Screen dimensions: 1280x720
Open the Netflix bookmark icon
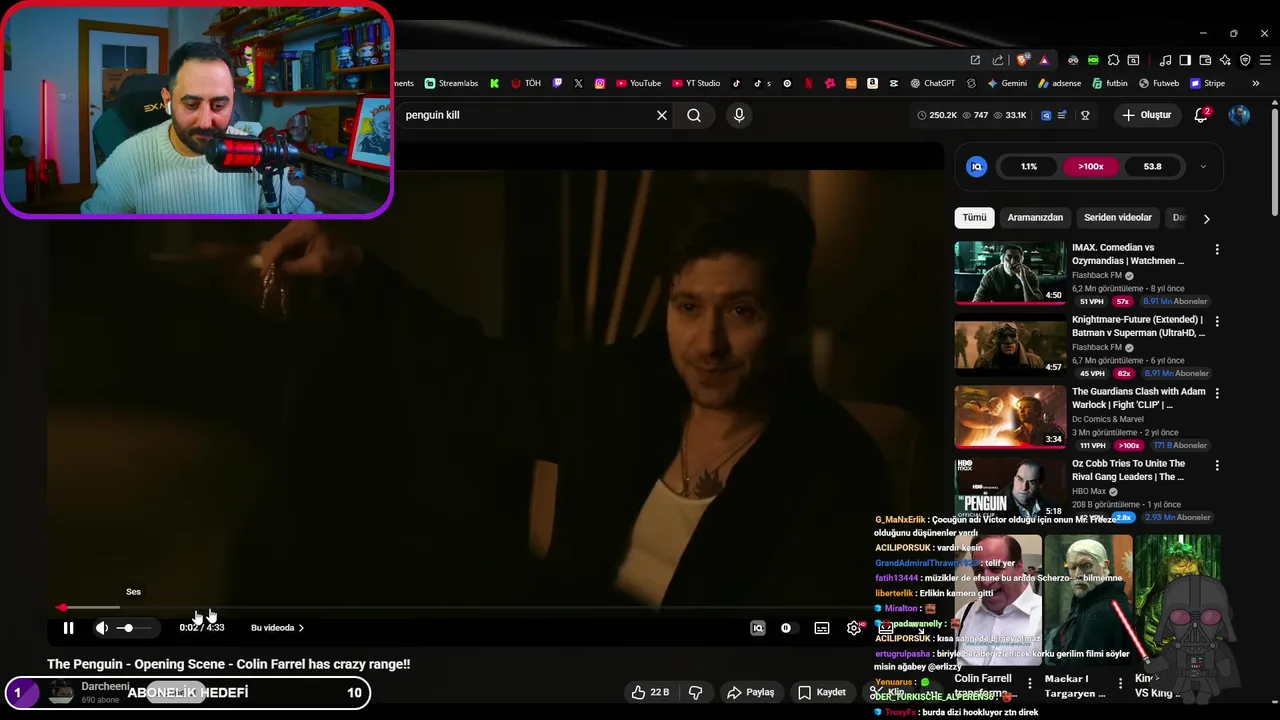808,83
